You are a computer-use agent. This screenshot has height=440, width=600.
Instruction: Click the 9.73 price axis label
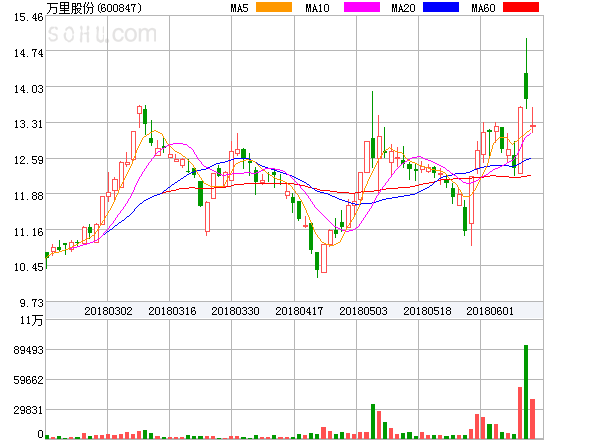pos(32,303)
